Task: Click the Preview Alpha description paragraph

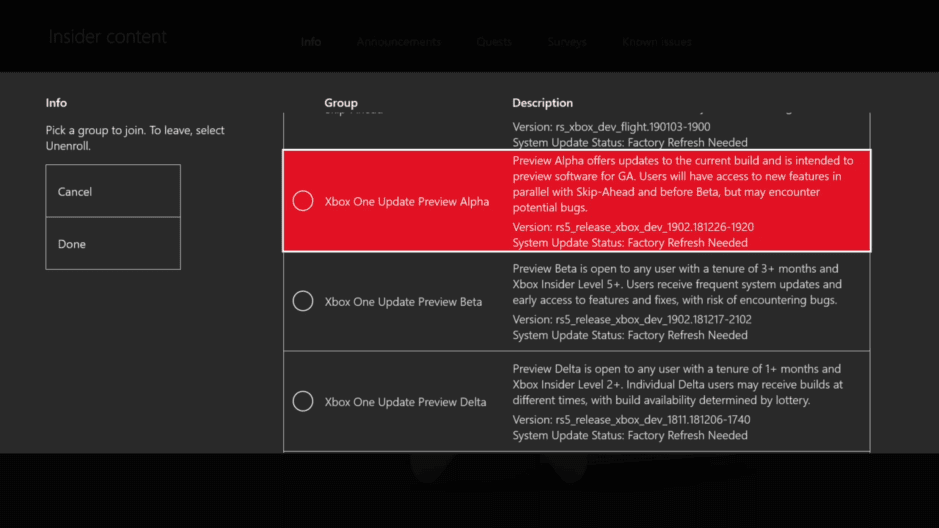Action: (682, 182)
